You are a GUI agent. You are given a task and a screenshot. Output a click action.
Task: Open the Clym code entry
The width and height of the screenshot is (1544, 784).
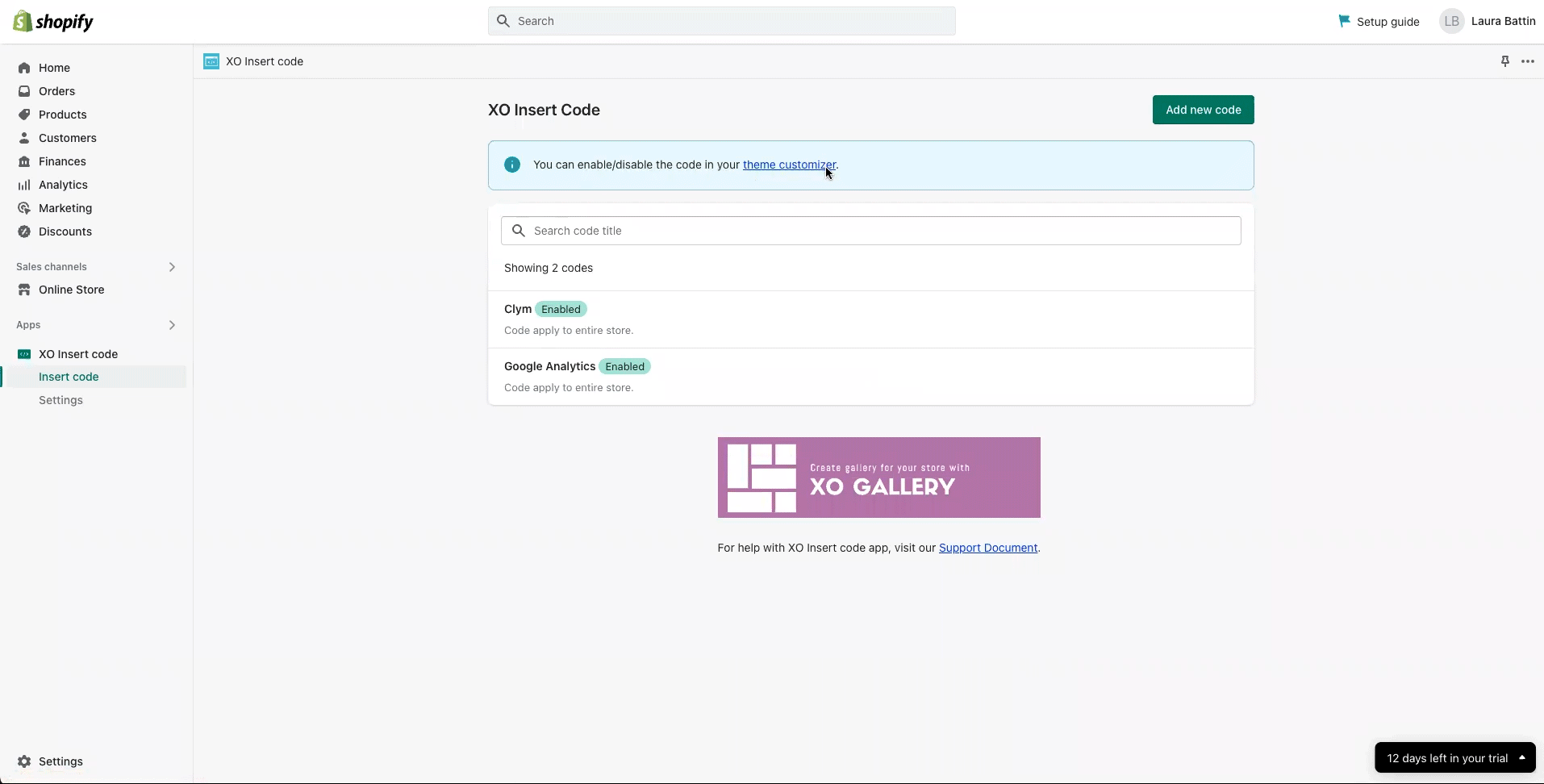870,319
